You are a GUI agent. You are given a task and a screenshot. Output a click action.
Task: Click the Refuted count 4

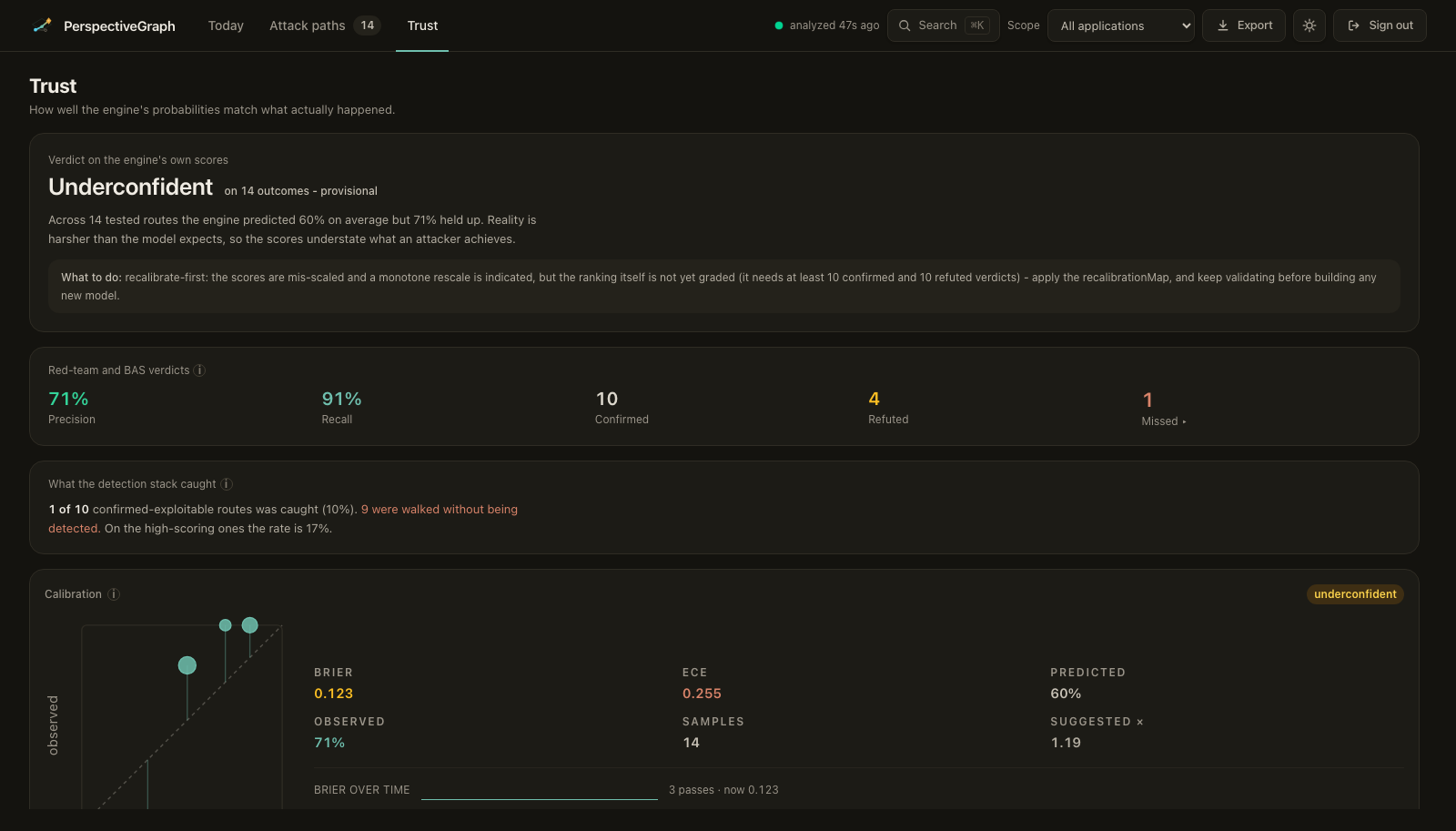coord(875,399)
